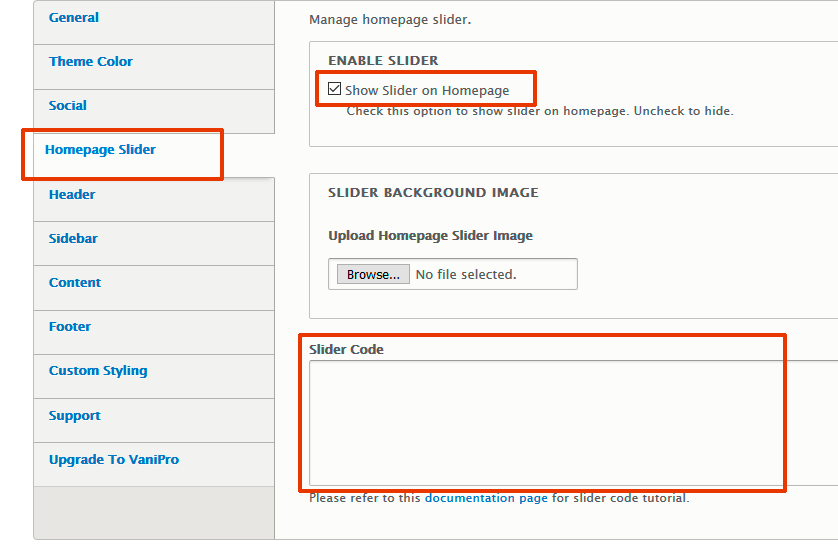This screenshot has height=547, width=838.
Task: Focus the Slider Code text area
Action: click(x=545, y=422)
